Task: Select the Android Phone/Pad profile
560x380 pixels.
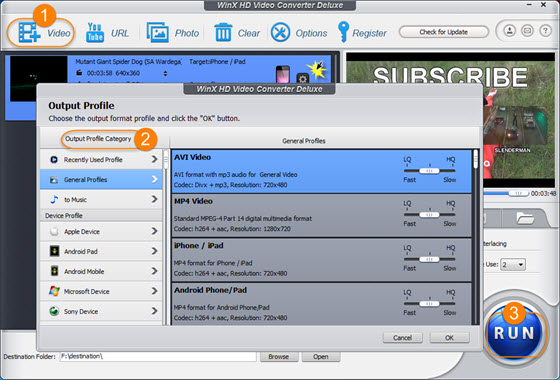Action: 321,304
